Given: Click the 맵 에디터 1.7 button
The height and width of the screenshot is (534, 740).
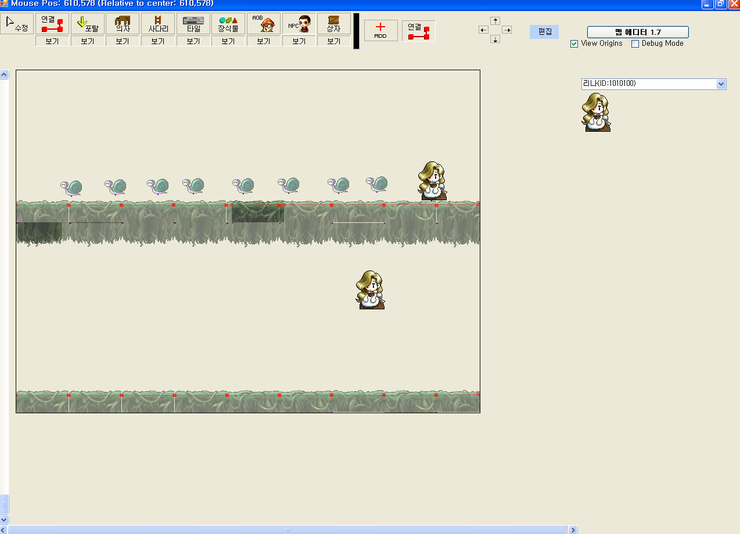Looking at the screenshot, I should [638, 32].
